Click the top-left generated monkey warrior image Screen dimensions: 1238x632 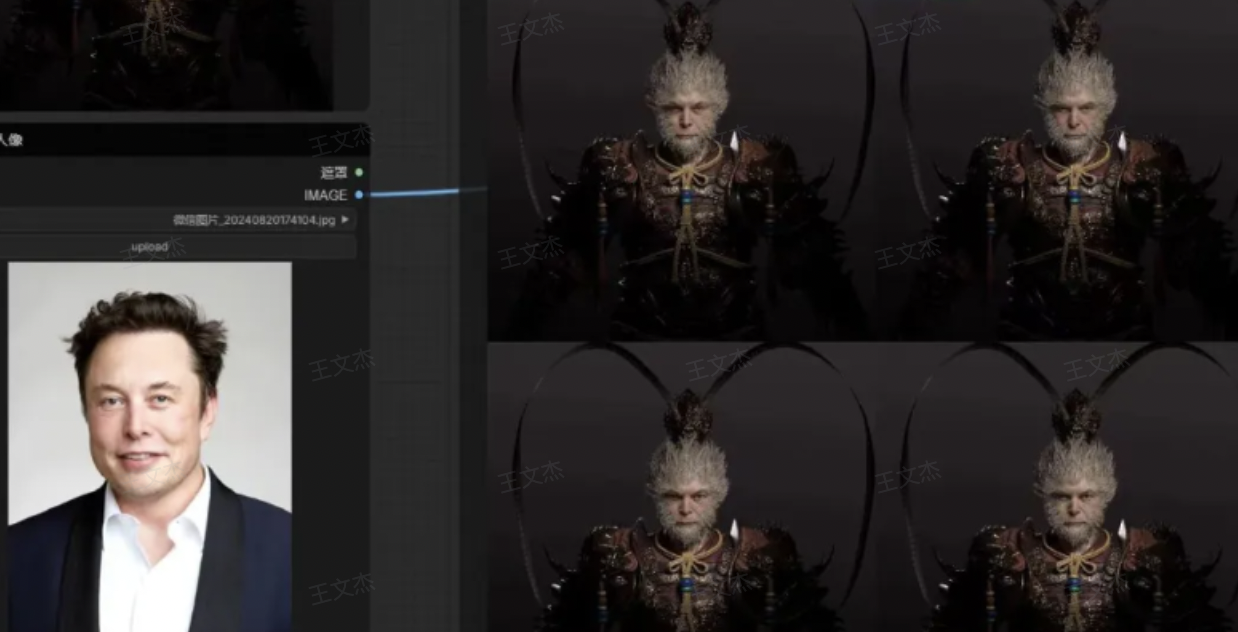point(681,170)
